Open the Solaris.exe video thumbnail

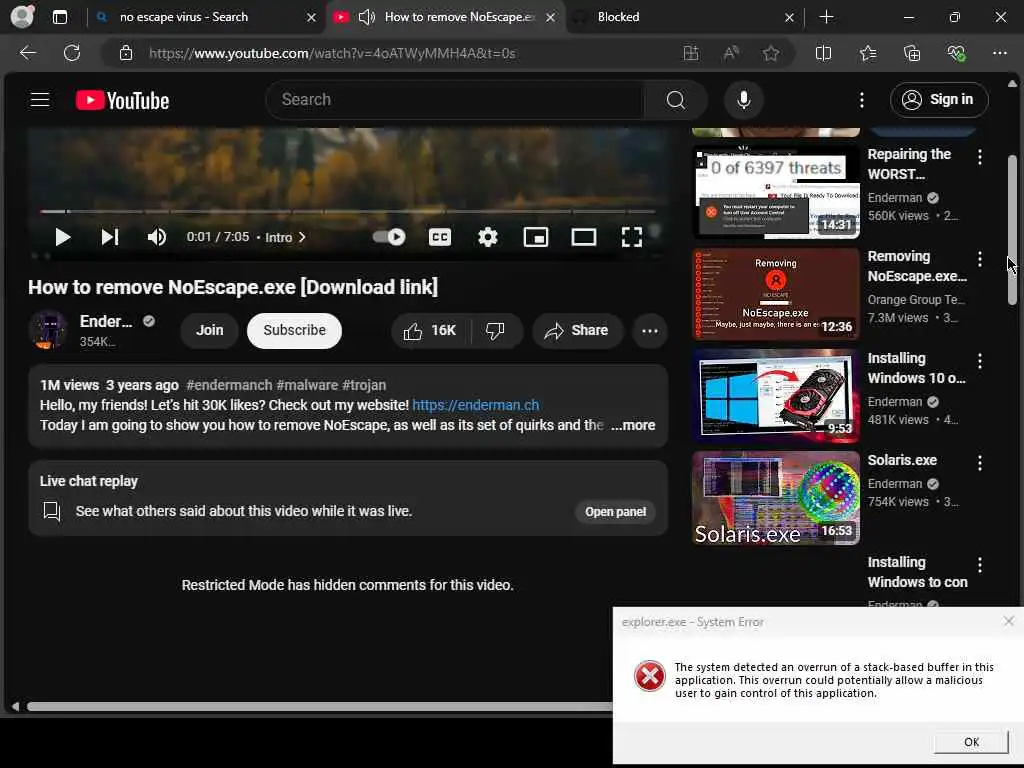776,498
